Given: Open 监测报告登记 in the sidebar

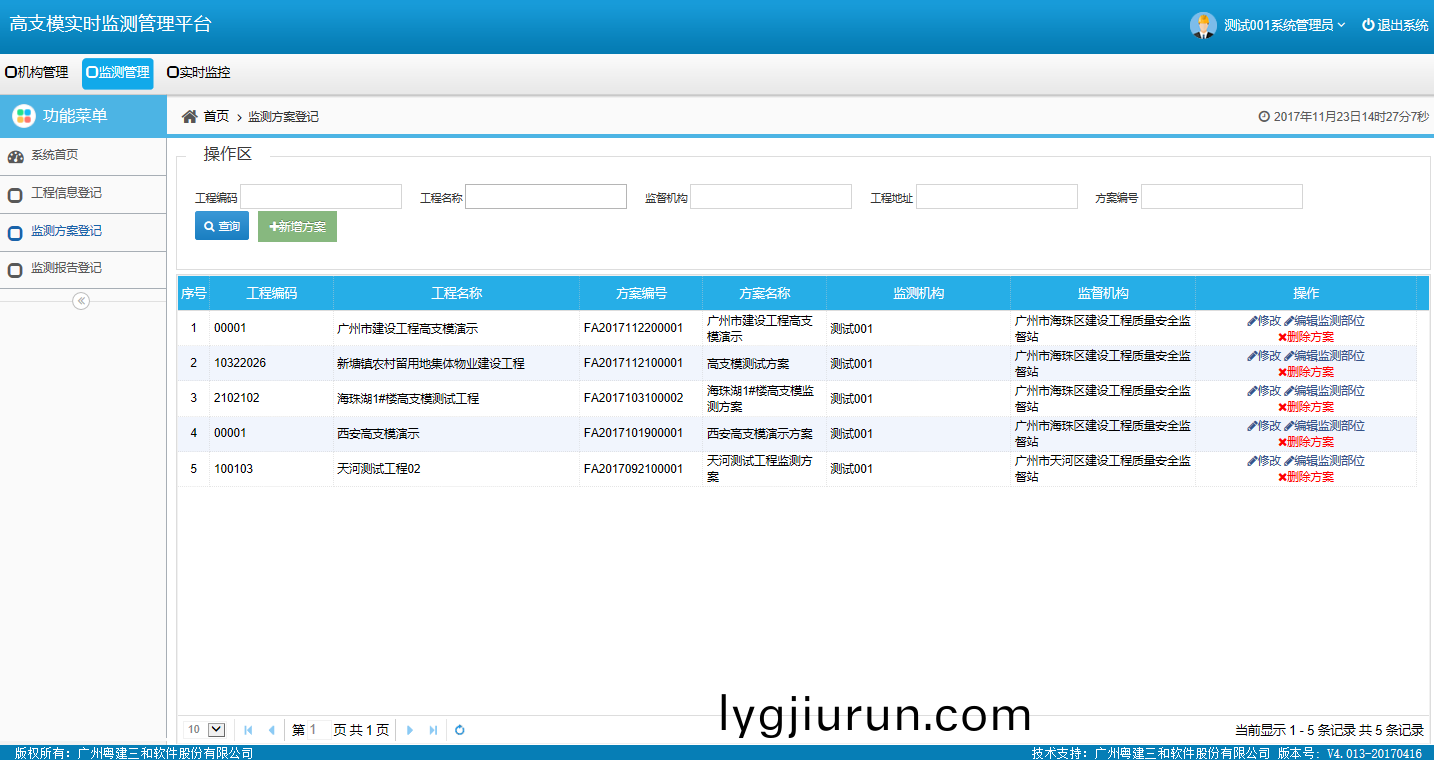Looking at the screenshot, I should pos(66,268).
